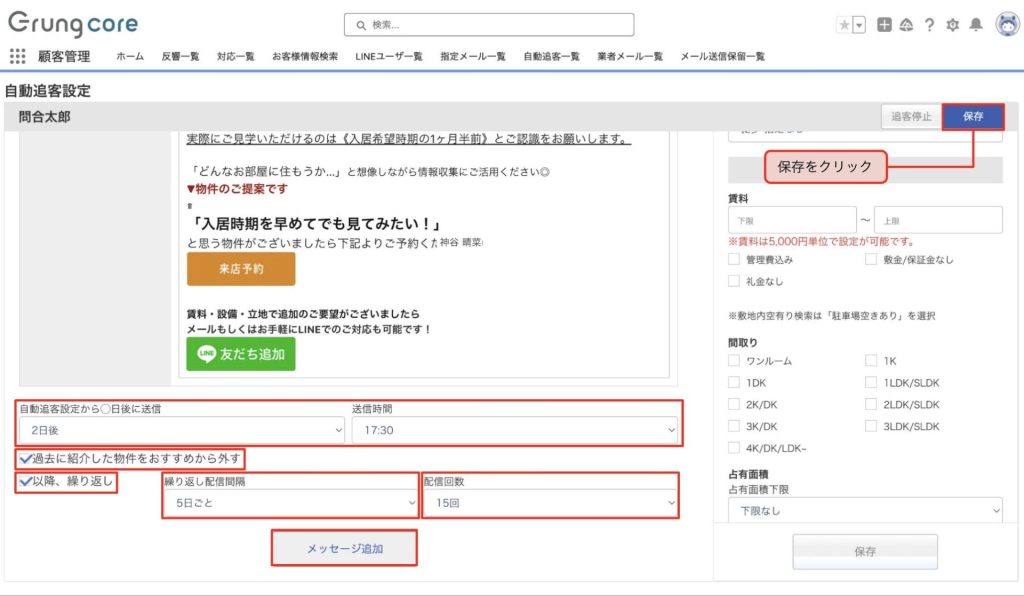The height and width of the screenshot is (596, 1024).
Task: Click the メッセージ追加 button
Action: (x=344, y=549)
